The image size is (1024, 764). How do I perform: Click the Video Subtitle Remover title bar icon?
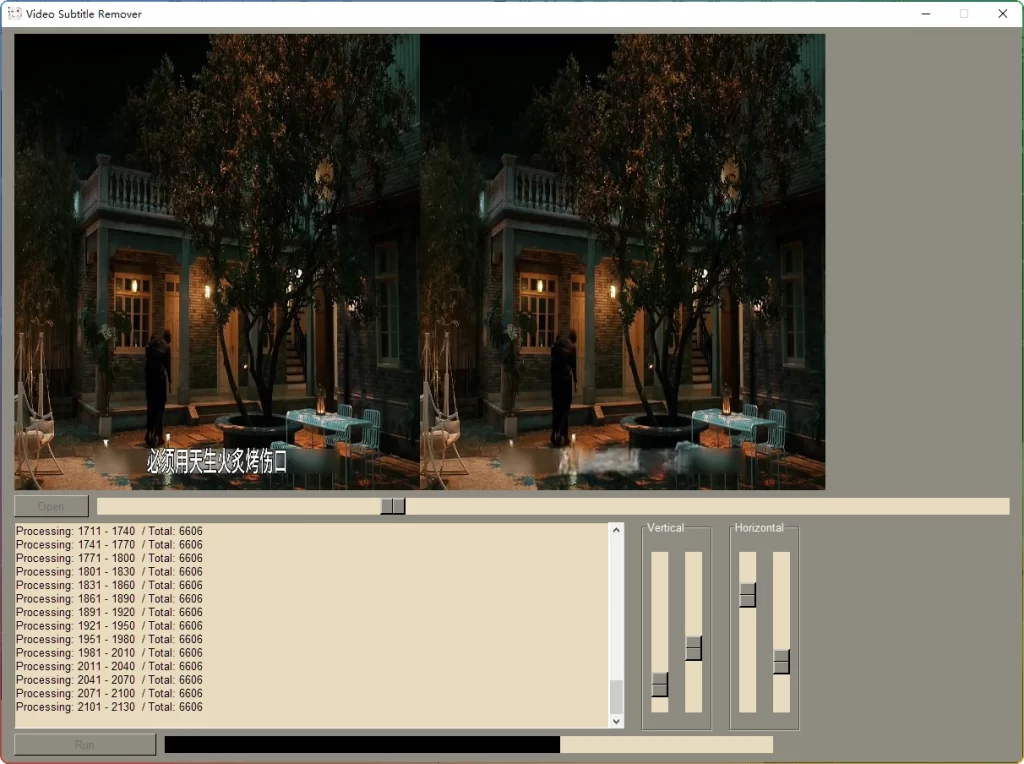click(14, 13)
